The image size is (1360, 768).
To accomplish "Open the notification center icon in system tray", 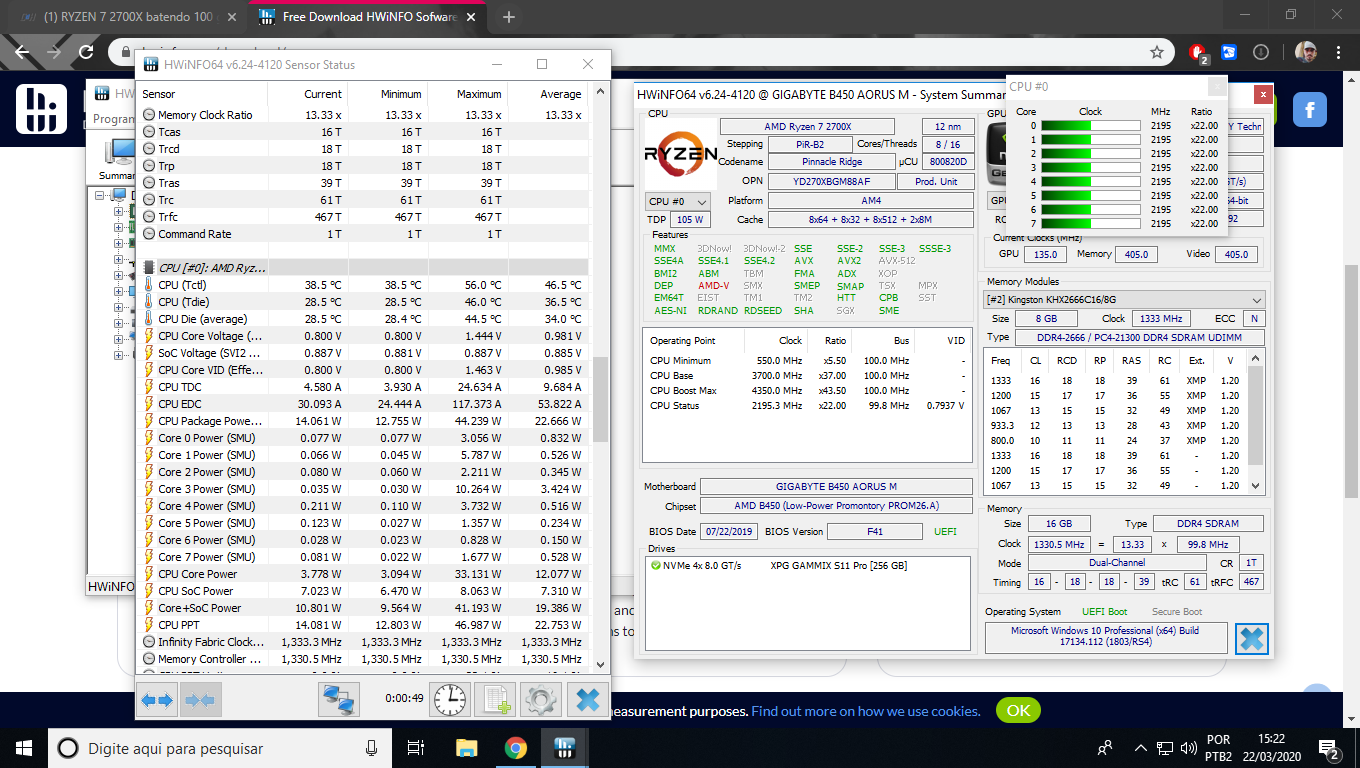I will [x=1330, y=749].
